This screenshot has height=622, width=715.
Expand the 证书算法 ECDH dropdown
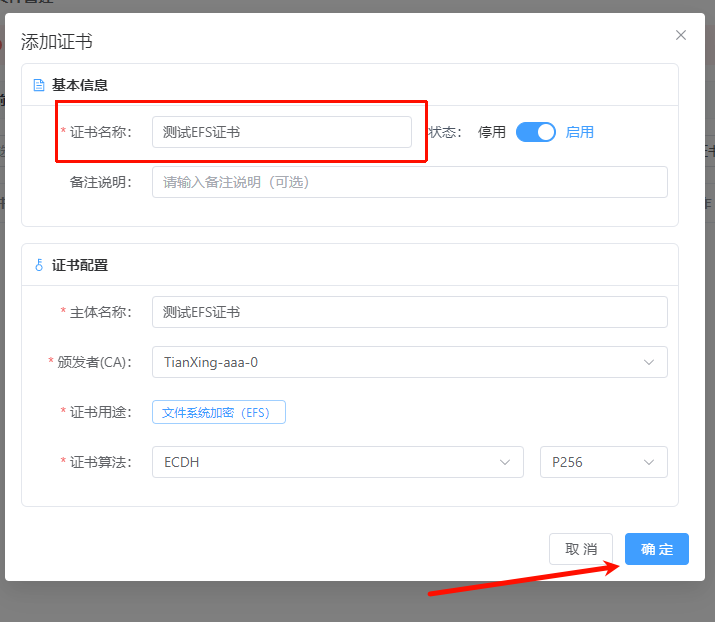337,462
